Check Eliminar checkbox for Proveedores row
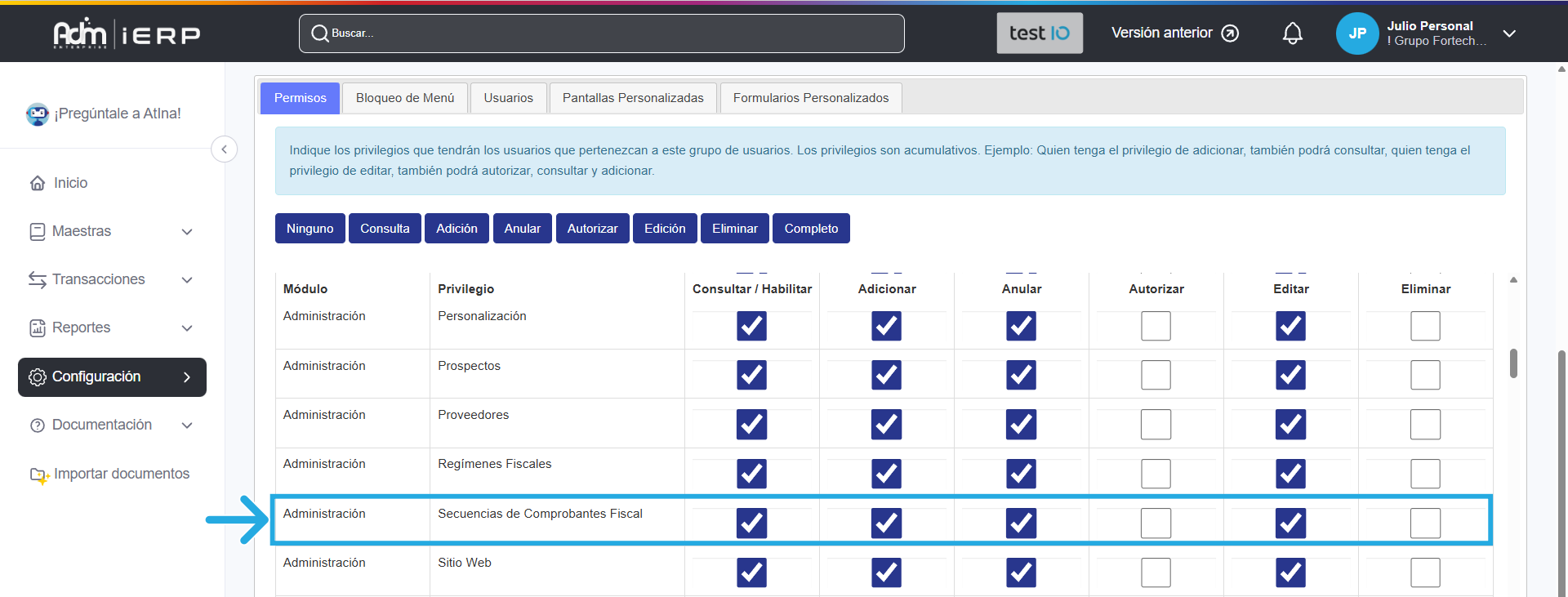Screen dimensions: 1568x597 [x=1425, y=425]
